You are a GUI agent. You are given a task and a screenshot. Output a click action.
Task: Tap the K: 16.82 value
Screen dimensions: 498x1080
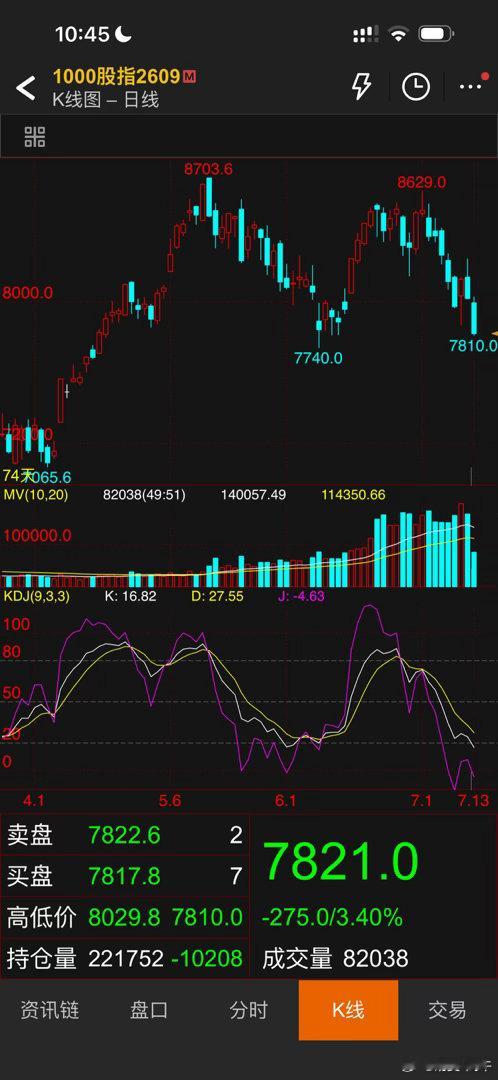tap(130, 596)
